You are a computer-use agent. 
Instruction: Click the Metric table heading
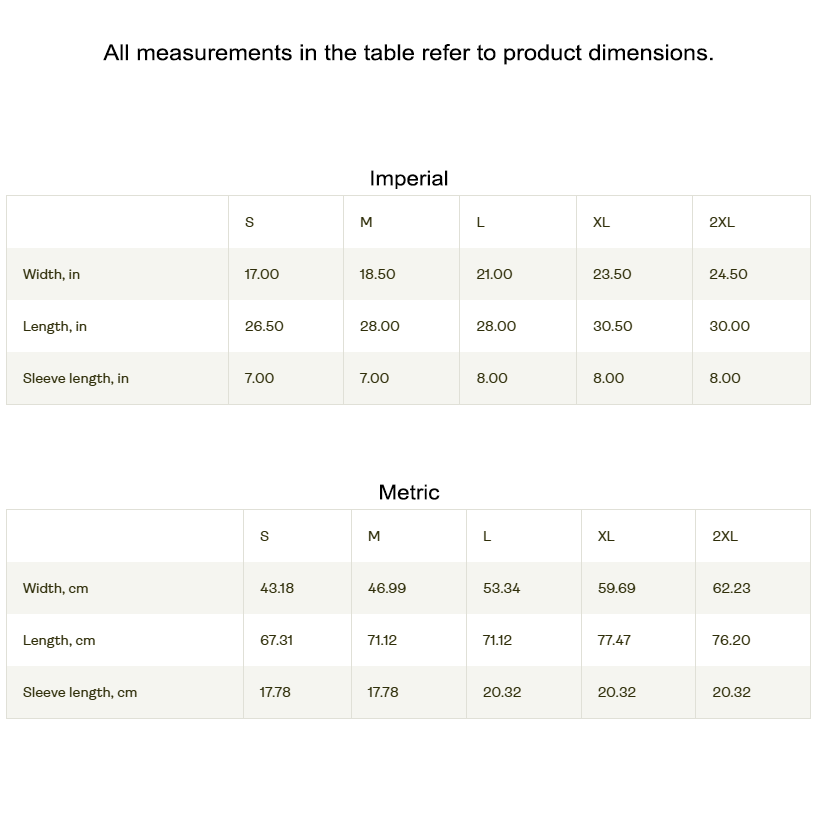tap(409, 492)
